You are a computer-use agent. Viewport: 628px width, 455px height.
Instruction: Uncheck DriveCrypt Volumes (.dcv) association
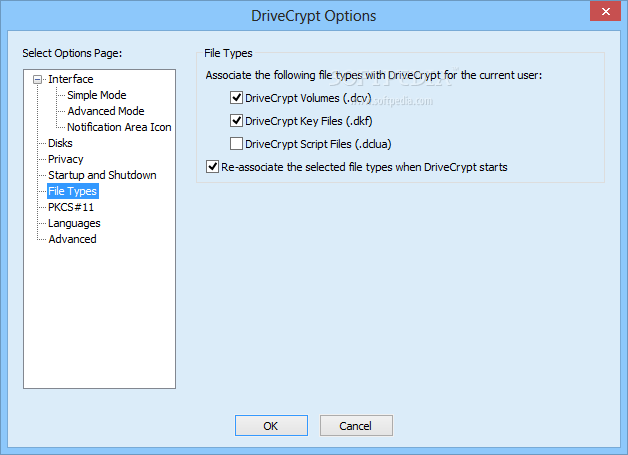tap(237, 98)
